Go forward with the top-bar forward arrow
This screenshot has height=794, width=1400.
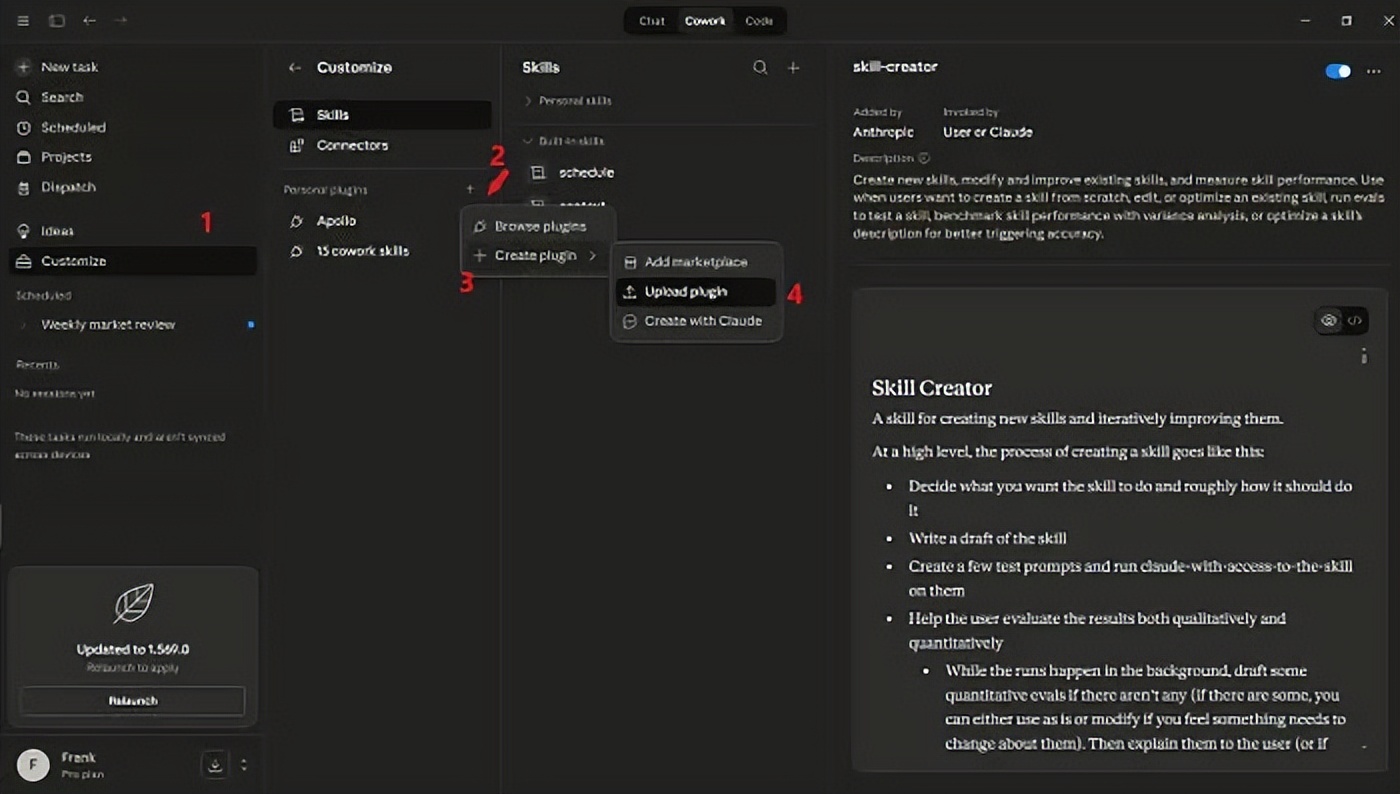[x=120, y=21]
